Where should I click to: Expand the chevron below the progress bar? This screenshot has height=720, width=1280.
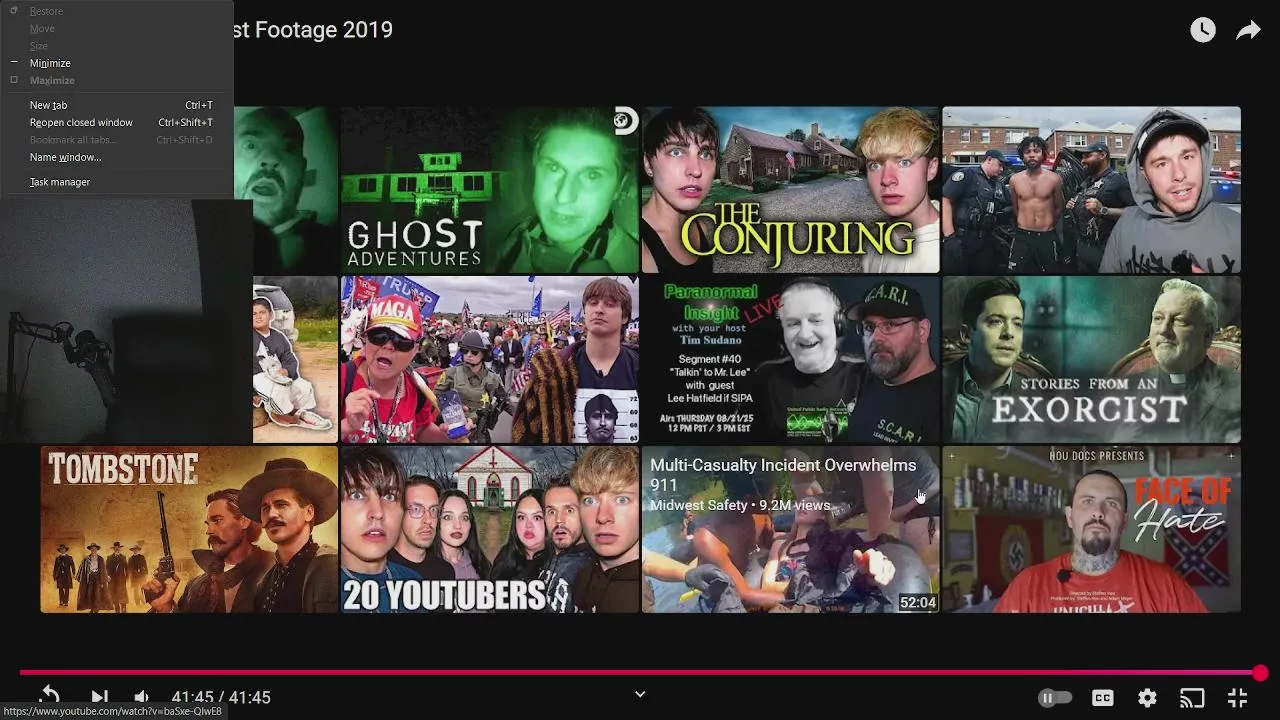[640, 694]
